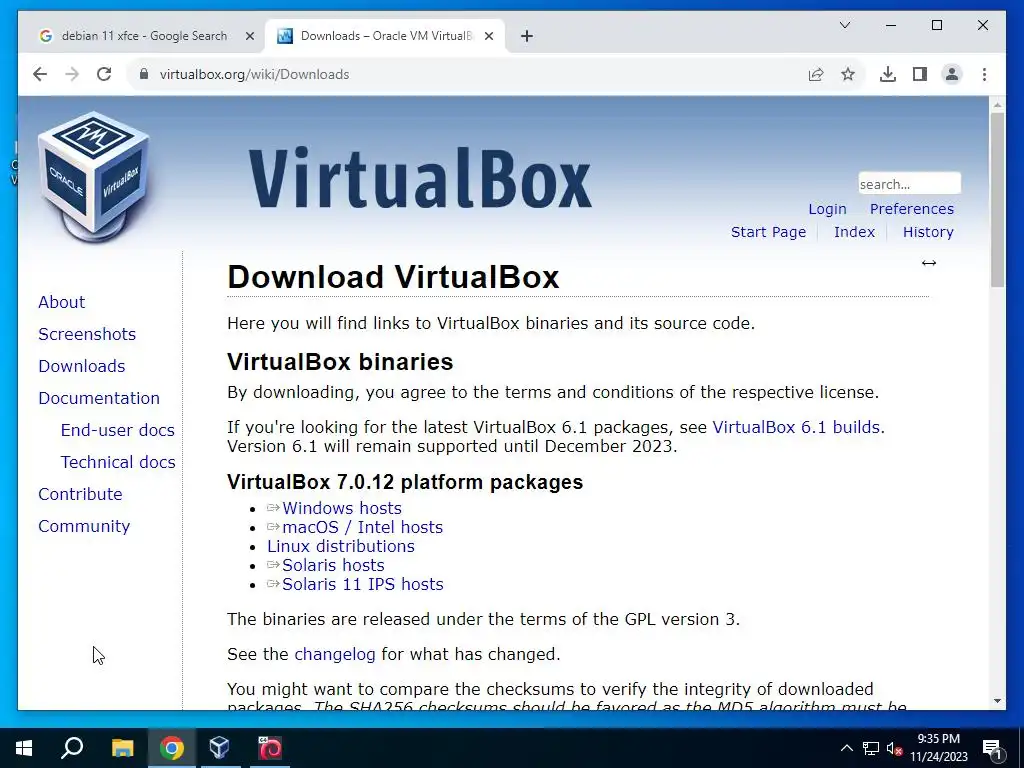
Task: Open Contribute in the sidebar
Action: tap(80, 494)
